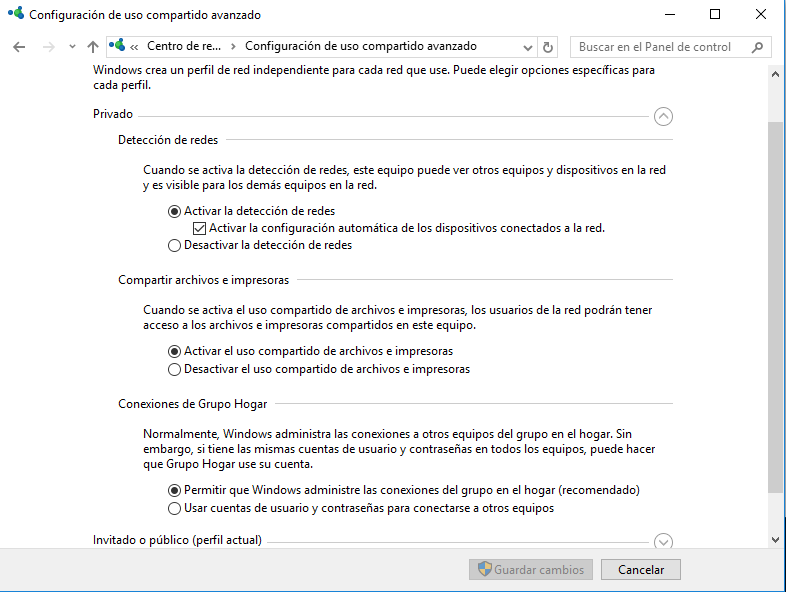Click the network icon in address bar
This screenshot has width=786, height=592.
[117, 46]
